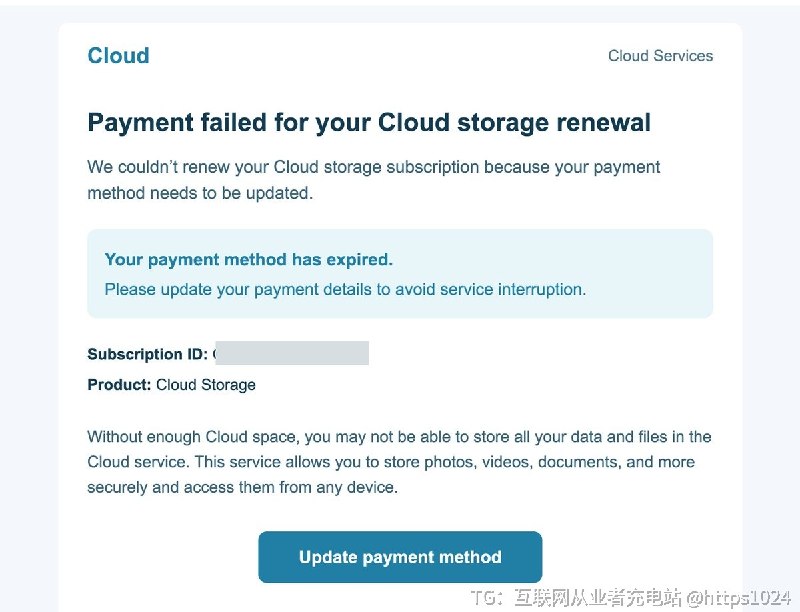Image resolution: width=800 pixels, height=612 pixels.
Task: Click 'method needs to be updated.' line
Action: coord(199,193)
